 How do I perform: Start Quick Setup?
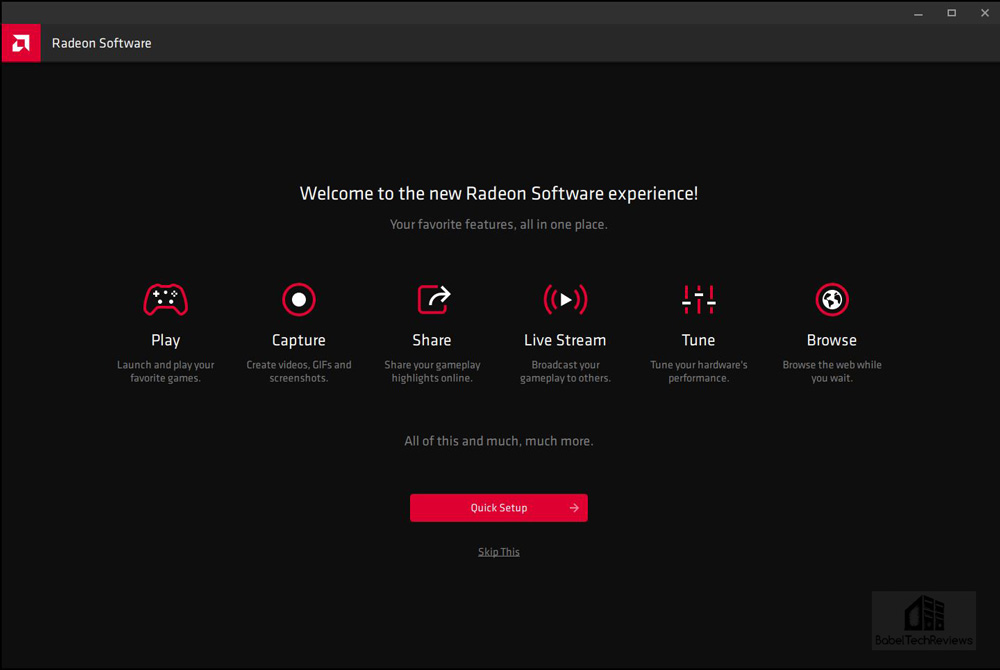coord(499,508)
